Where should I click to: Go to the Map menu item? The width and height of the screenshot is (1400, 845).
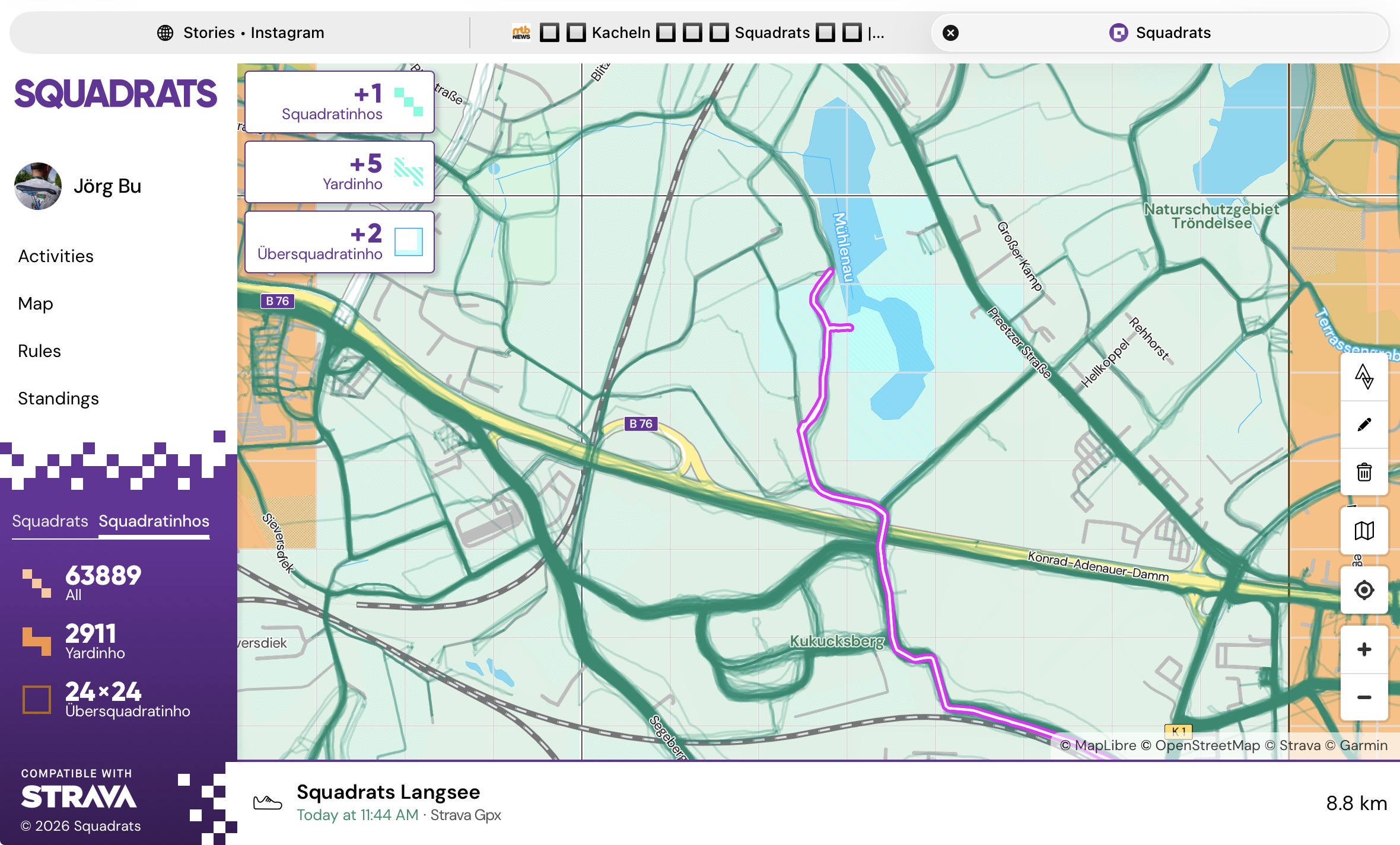point(36,304)
